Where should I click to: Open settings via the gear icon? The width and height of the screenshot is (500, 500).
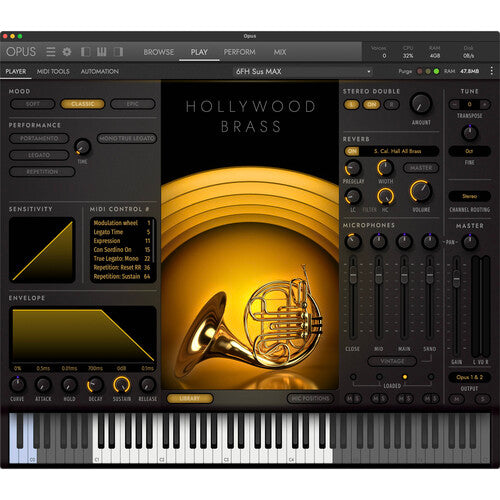[67, 52]
